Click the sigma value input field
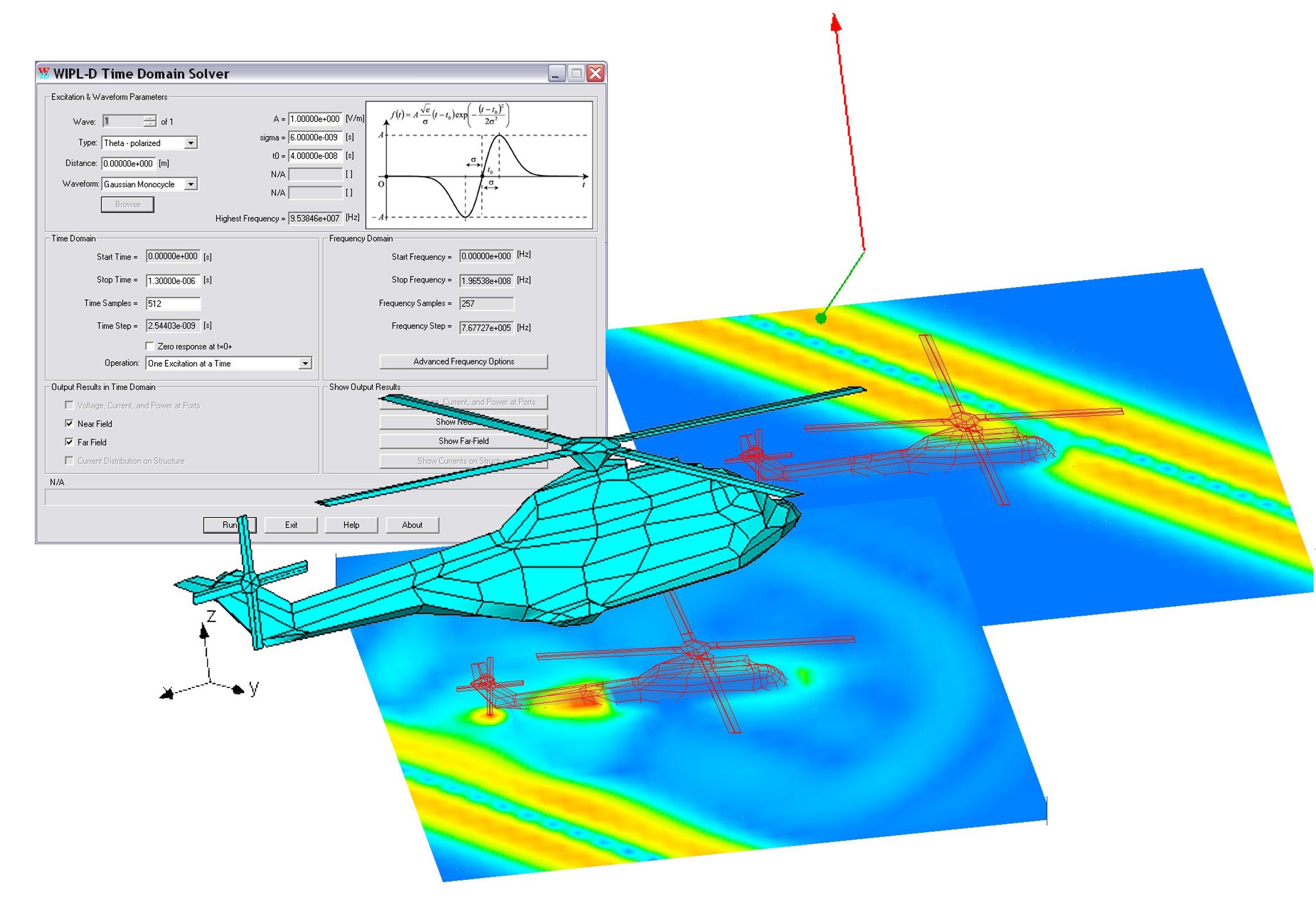Image resolution: width=1316 pixels, height=924 pixels. pos(315,137)
